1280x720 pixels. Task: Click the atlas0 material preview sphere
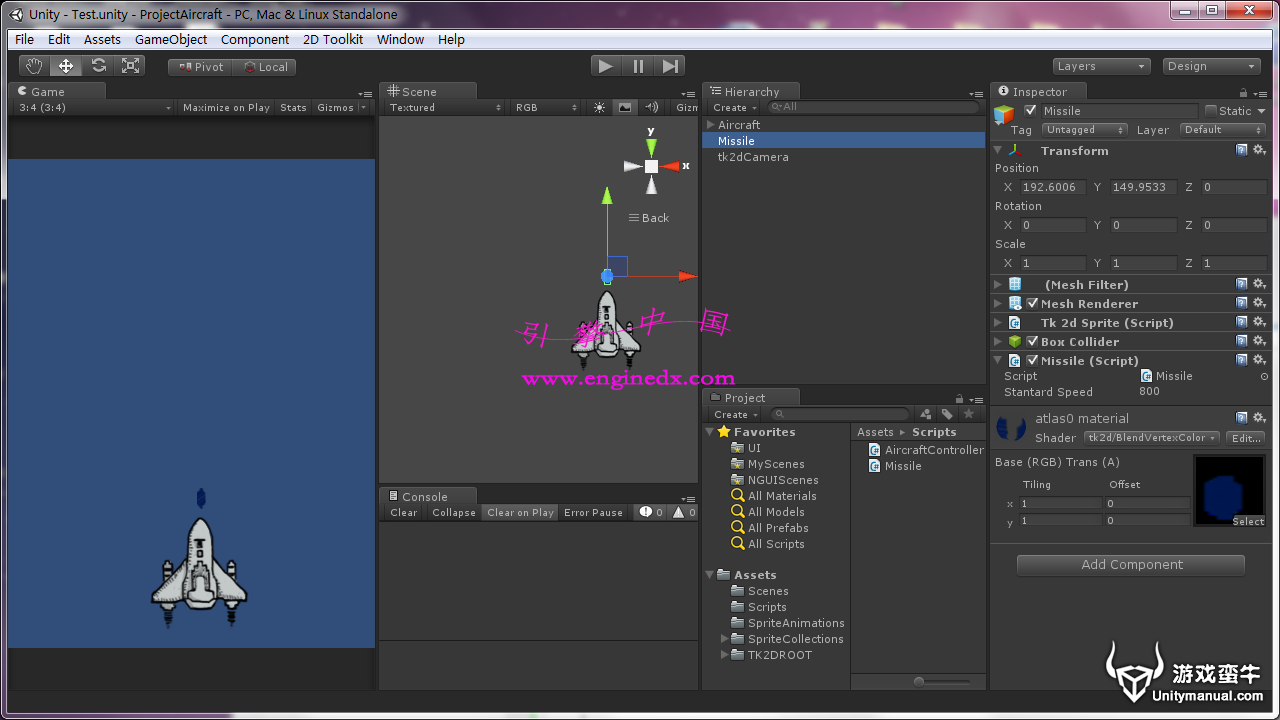[x=1011, y=429]
